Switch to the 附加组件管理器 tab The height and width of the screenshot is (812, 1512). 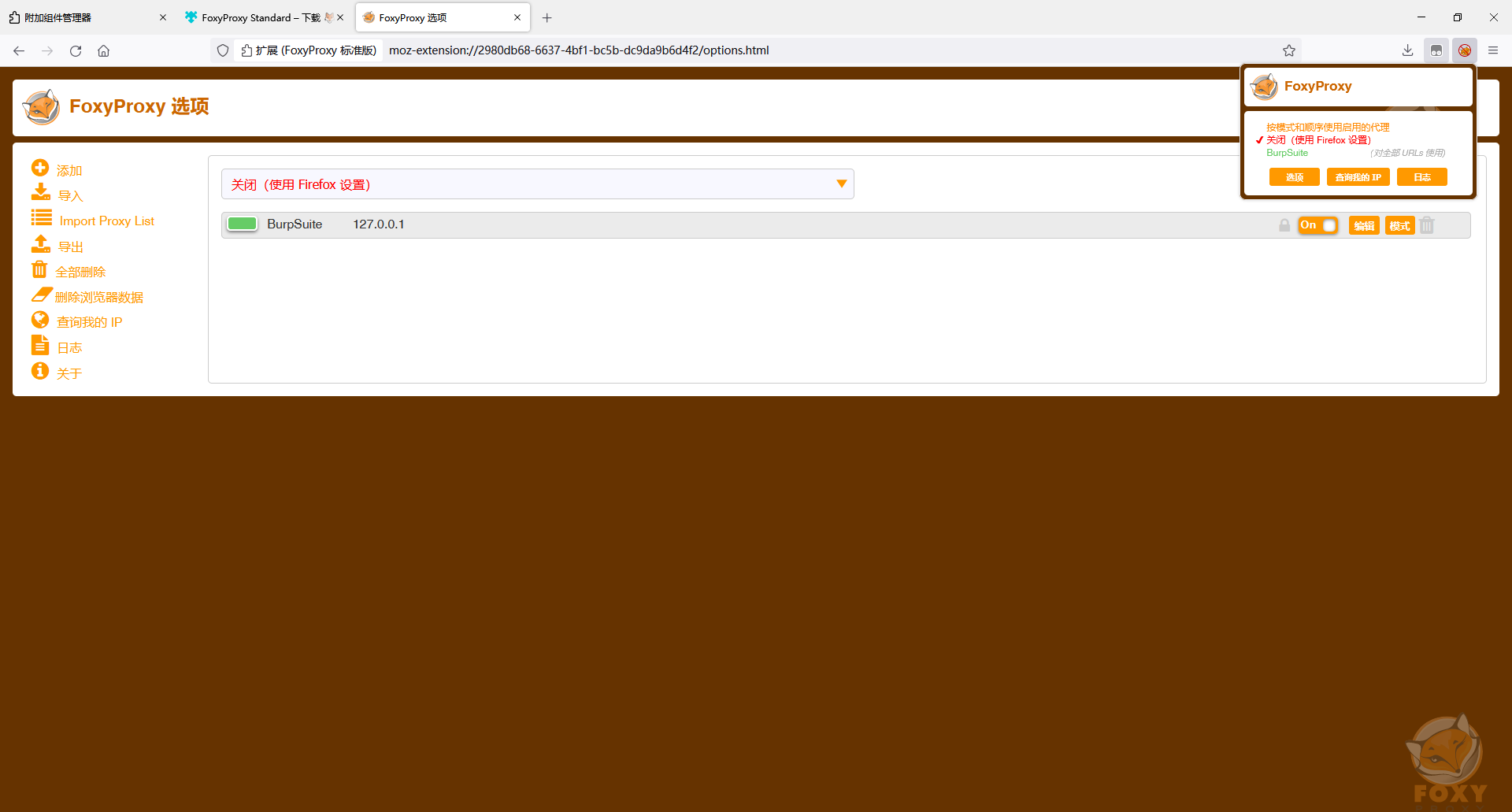click(87, 17)
